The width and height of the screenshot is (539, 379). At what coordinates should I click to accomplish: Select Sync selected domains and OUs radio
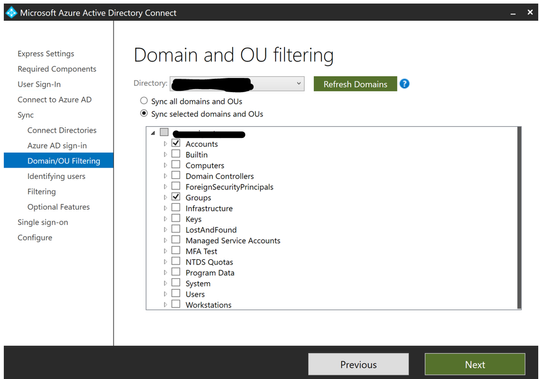click(144, 113)
